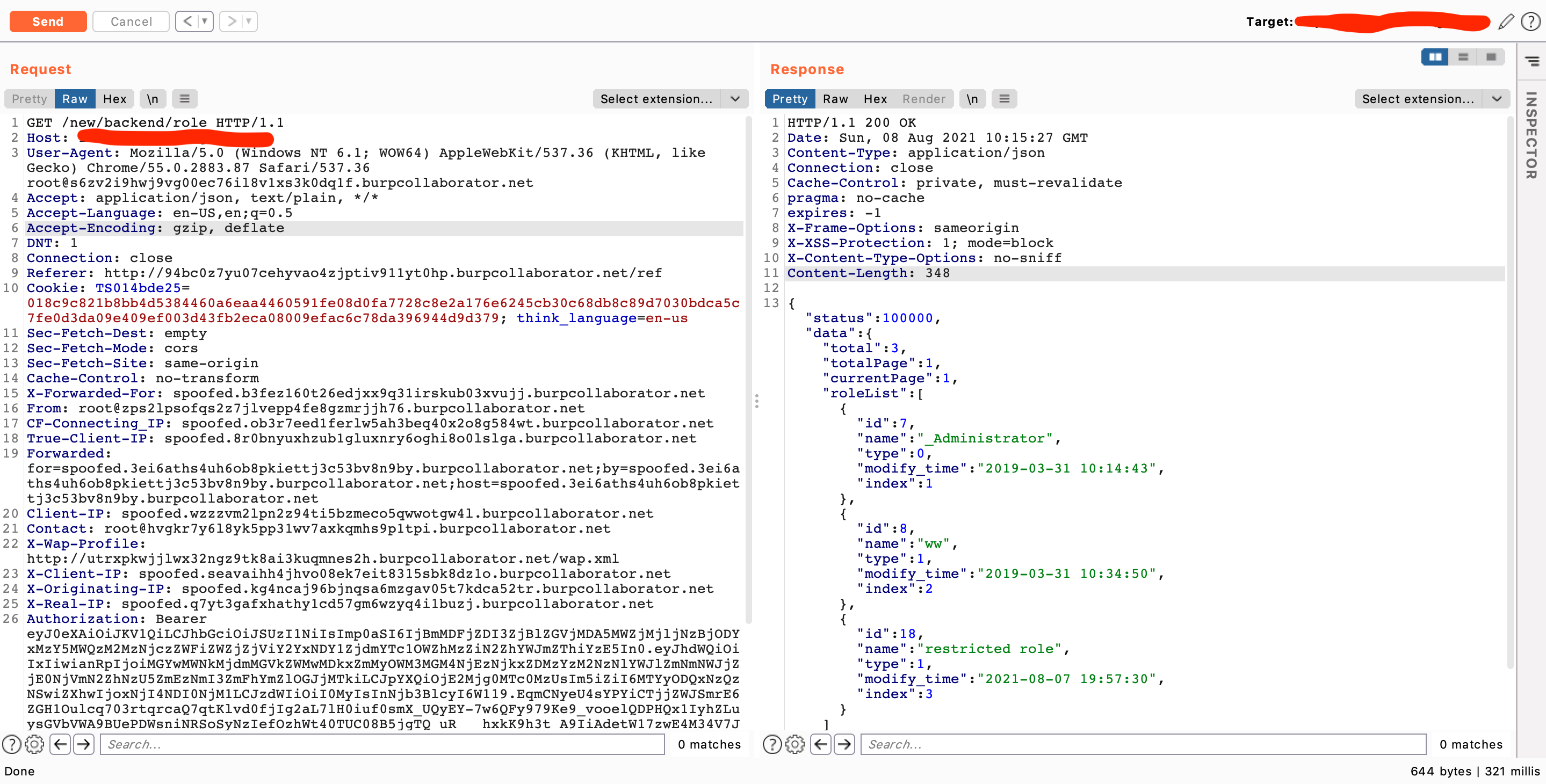1546x784 pixels.
Task: Expand the Inspector panel toggle icon
Action: tap(1531, 61)
